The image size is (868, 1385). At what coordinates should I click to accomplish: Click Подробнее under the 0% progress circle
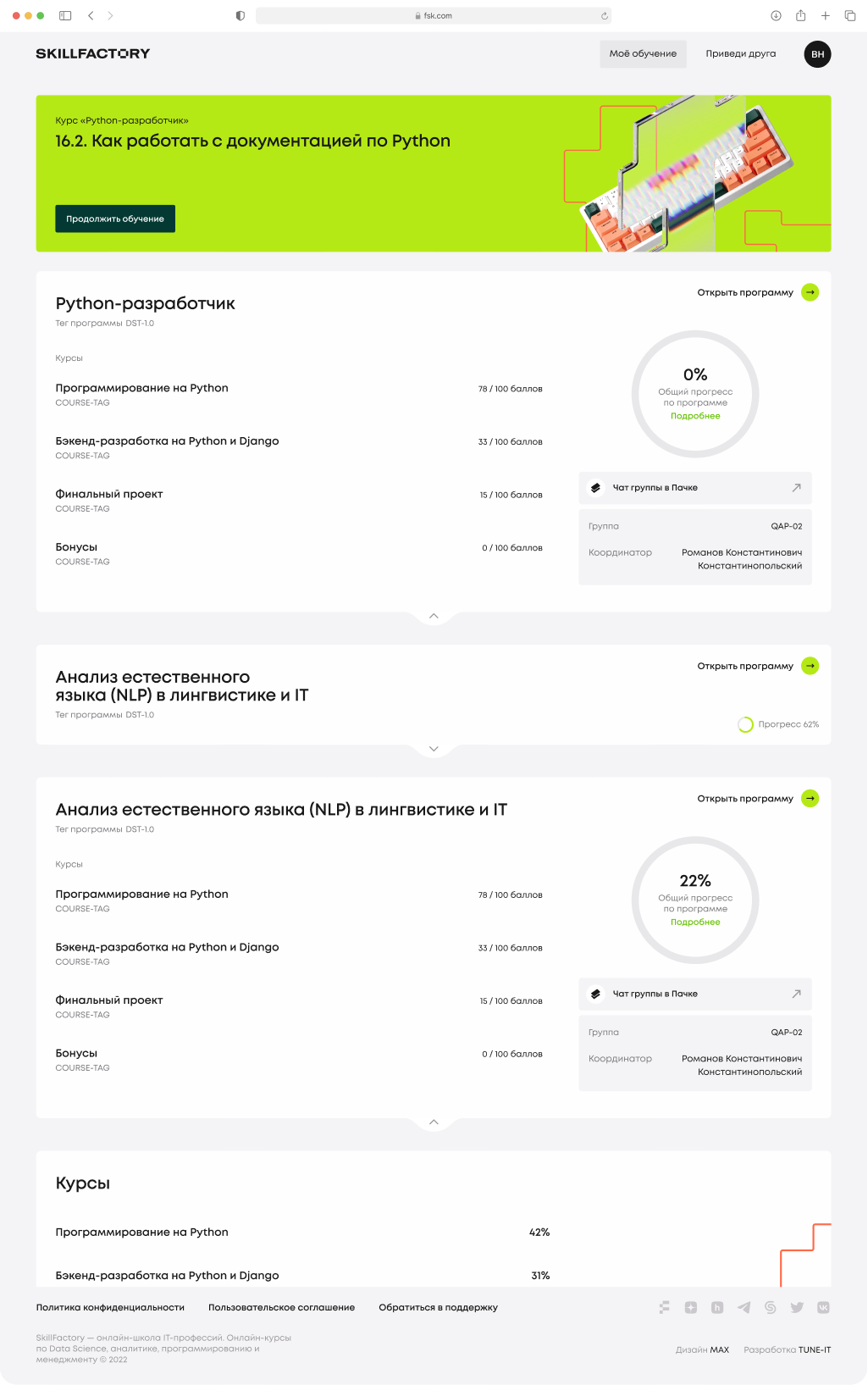coord(695,416)
